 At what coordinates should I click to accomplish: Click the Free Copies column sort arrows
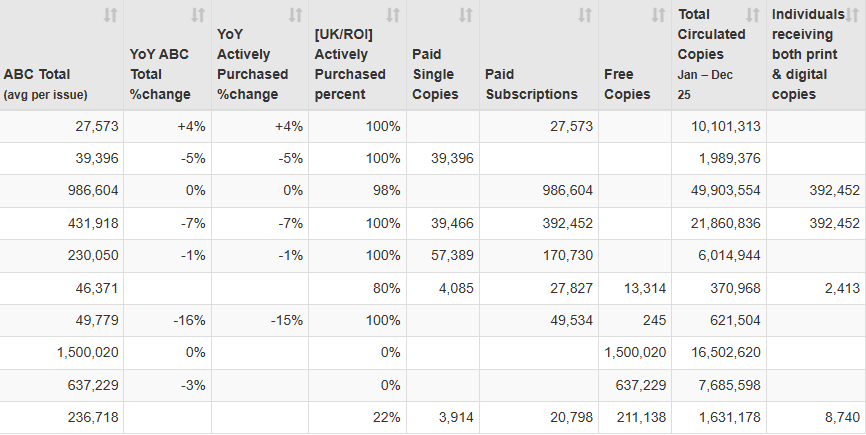click(658, 16)
